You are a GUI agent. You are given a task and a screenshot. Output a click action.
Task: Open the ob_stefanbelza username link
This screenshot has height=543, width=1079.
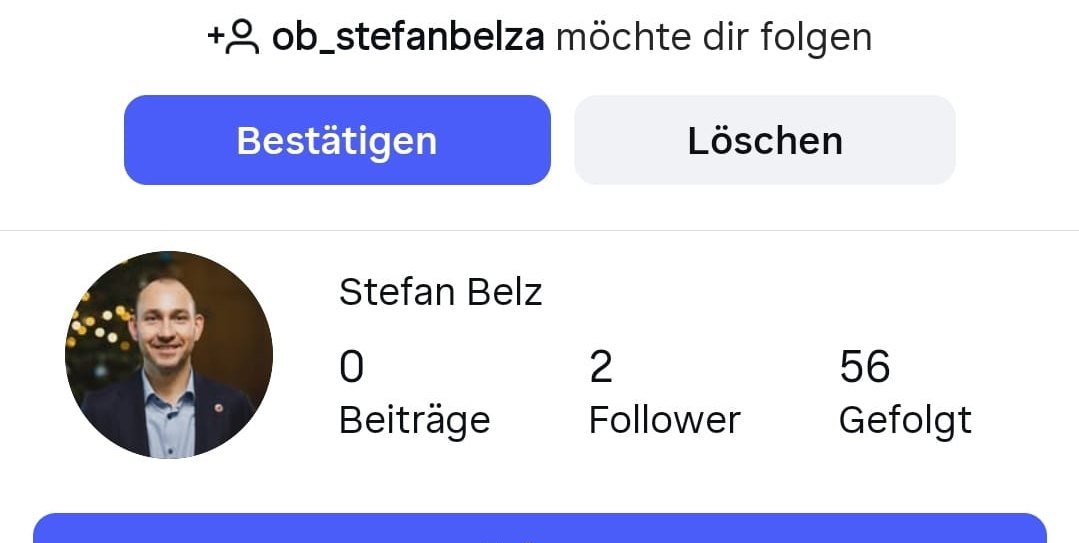tap(408, 38)
